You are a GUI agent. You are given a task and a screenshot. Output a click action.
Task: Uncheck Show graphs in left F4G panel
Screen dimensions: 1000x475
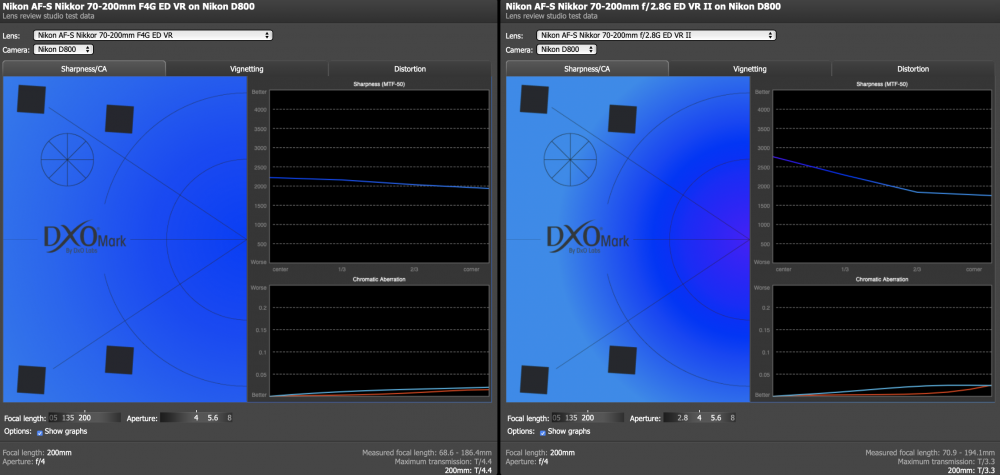tap(40, 432)
